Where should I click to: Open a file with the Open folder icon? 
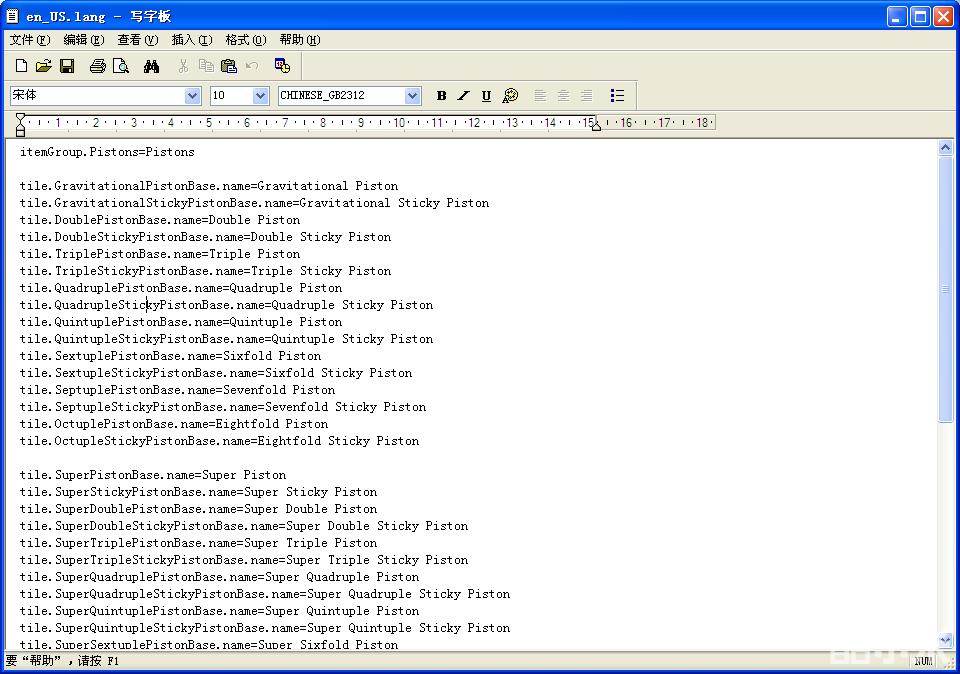[43, 66]
